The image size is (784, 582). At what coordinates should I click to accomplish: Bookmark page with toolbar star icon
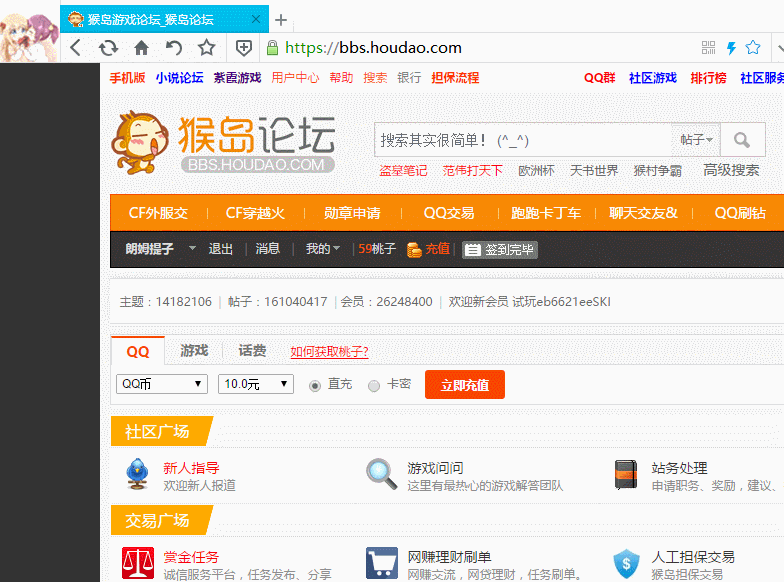tap(206, 48)
